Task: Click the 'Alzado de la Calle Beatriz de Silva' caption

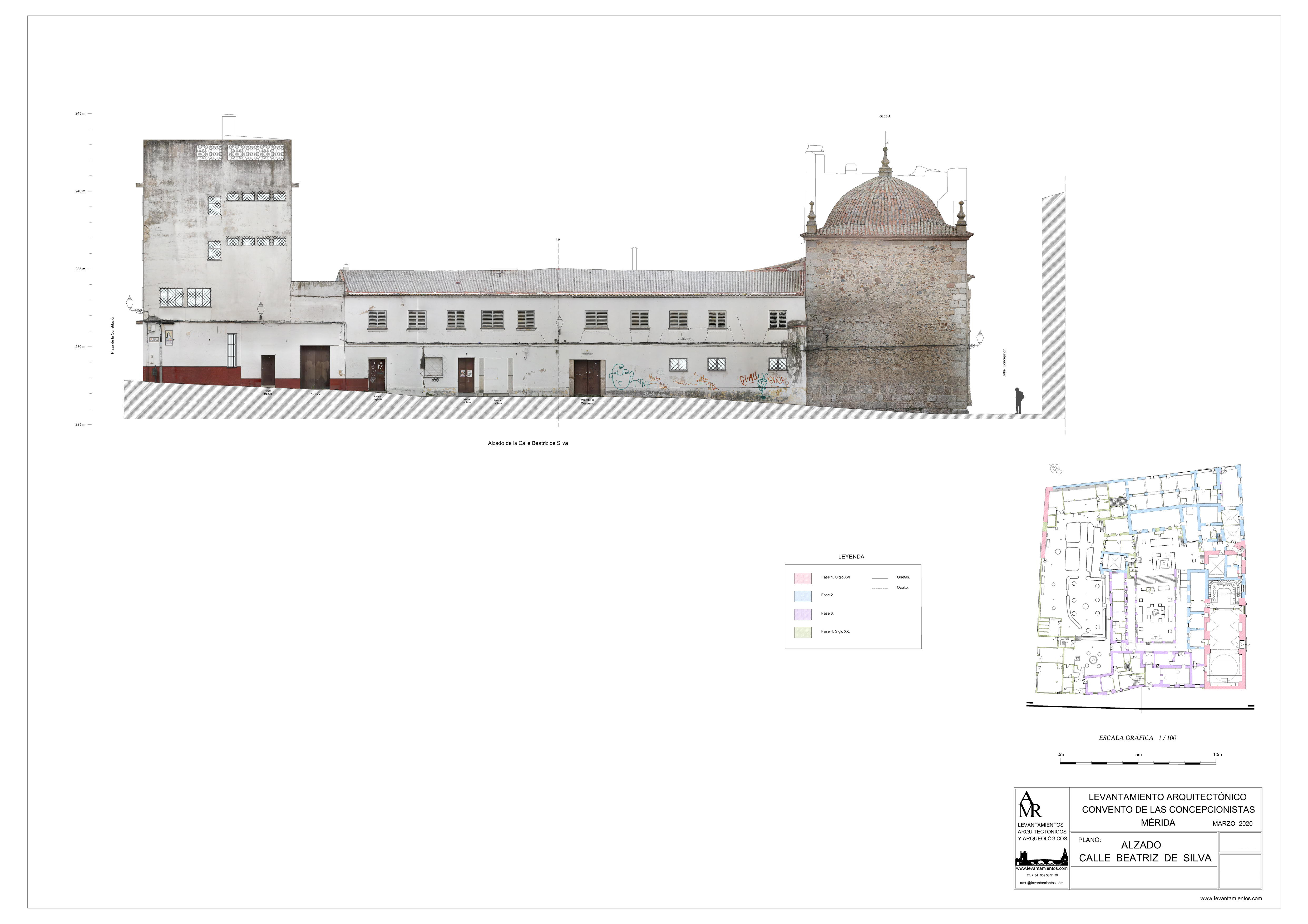Action: [x=527, y=443]
